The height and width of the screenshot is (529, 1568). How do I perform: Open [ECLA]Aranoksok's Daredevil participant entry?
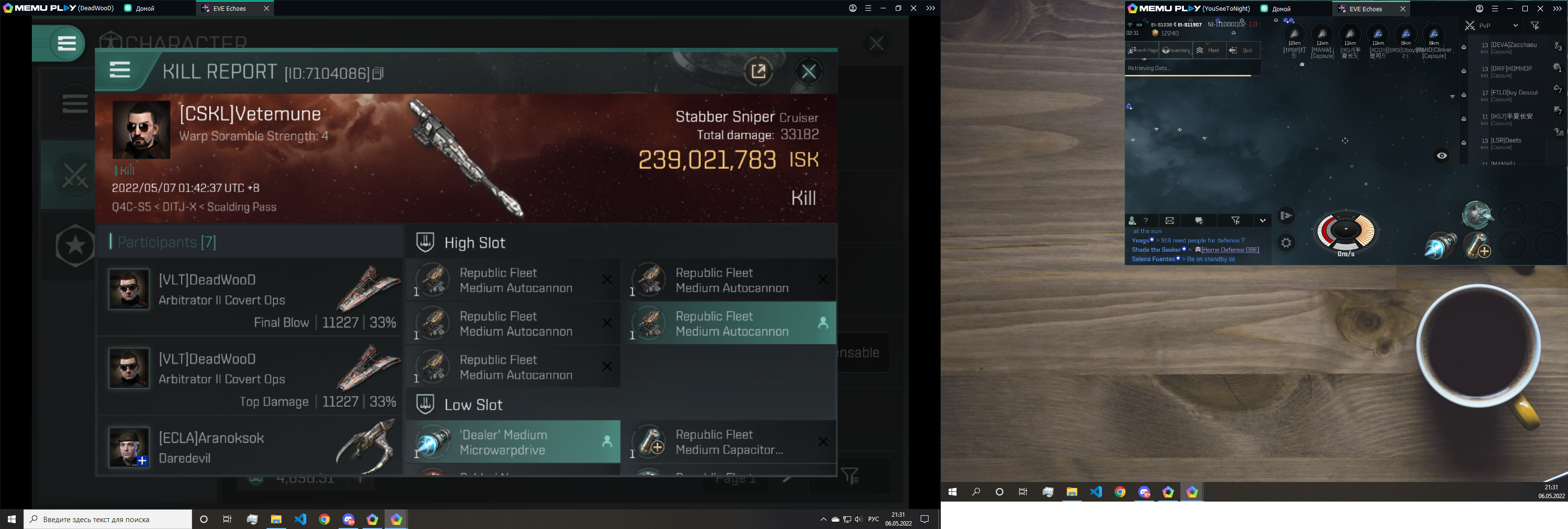(x=249, y=447)
